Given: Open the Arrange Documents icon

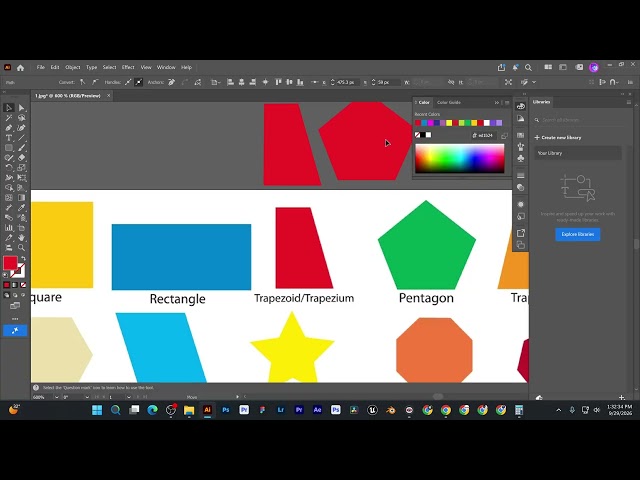Looking at the screenshot, I should click(x=548, y=67).
